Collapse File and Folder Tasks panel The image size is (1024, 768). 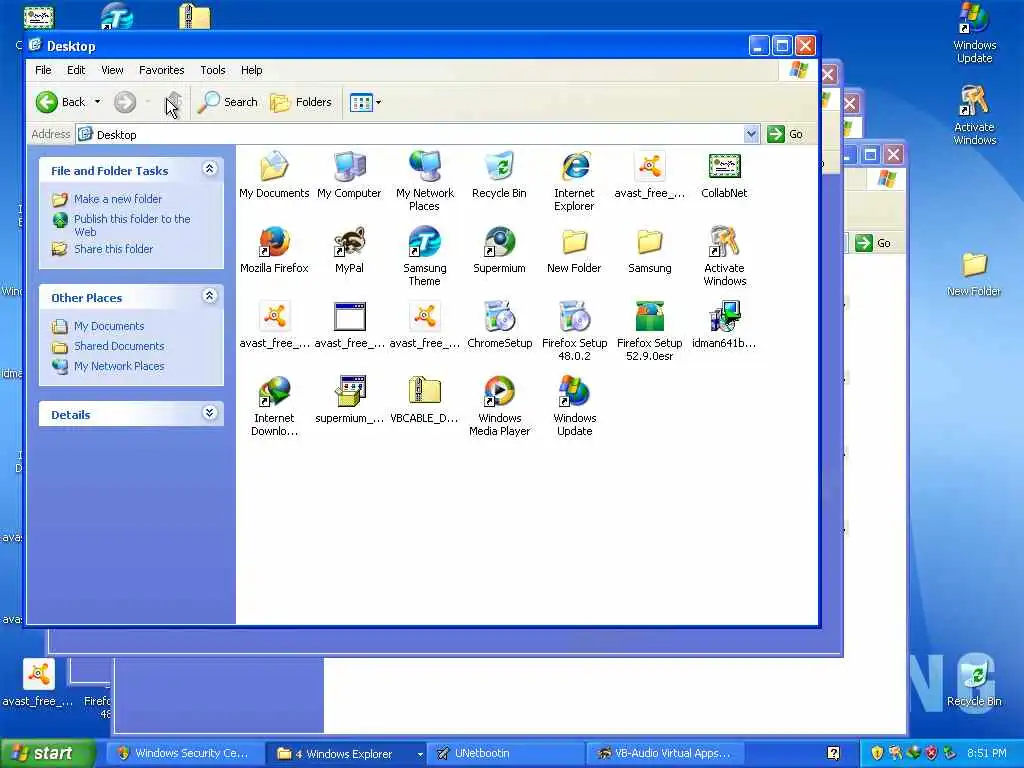[x=210, y=169]
